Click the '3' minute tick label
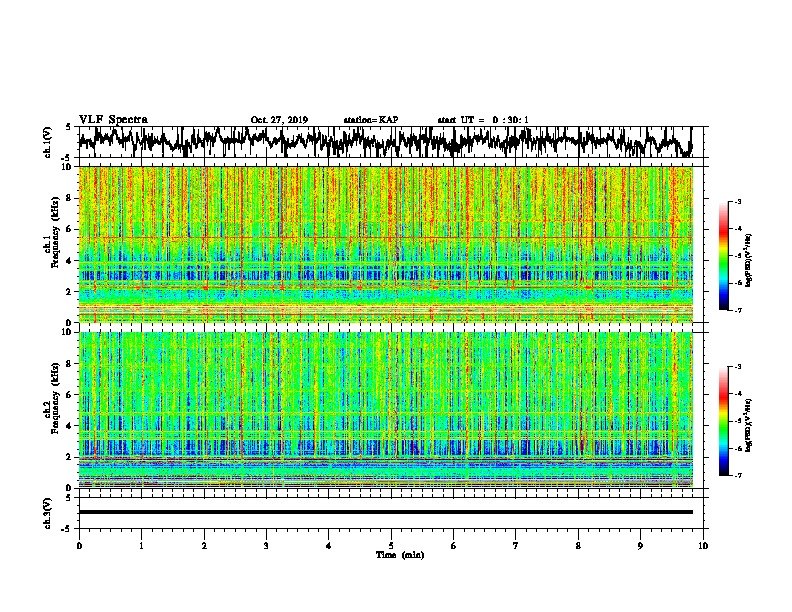The height and width of the screenshot is (612, 792). point(266,546)
